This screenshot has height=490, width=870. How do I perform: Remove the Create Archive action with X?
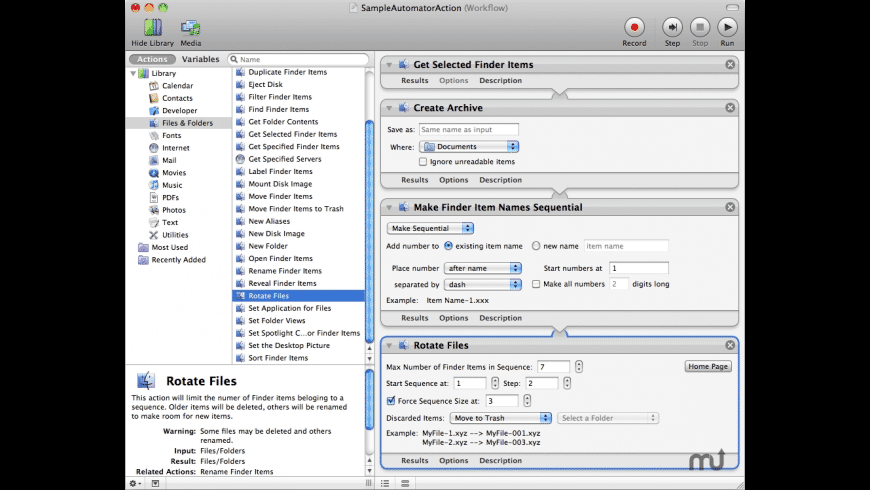tap(730, 107)
